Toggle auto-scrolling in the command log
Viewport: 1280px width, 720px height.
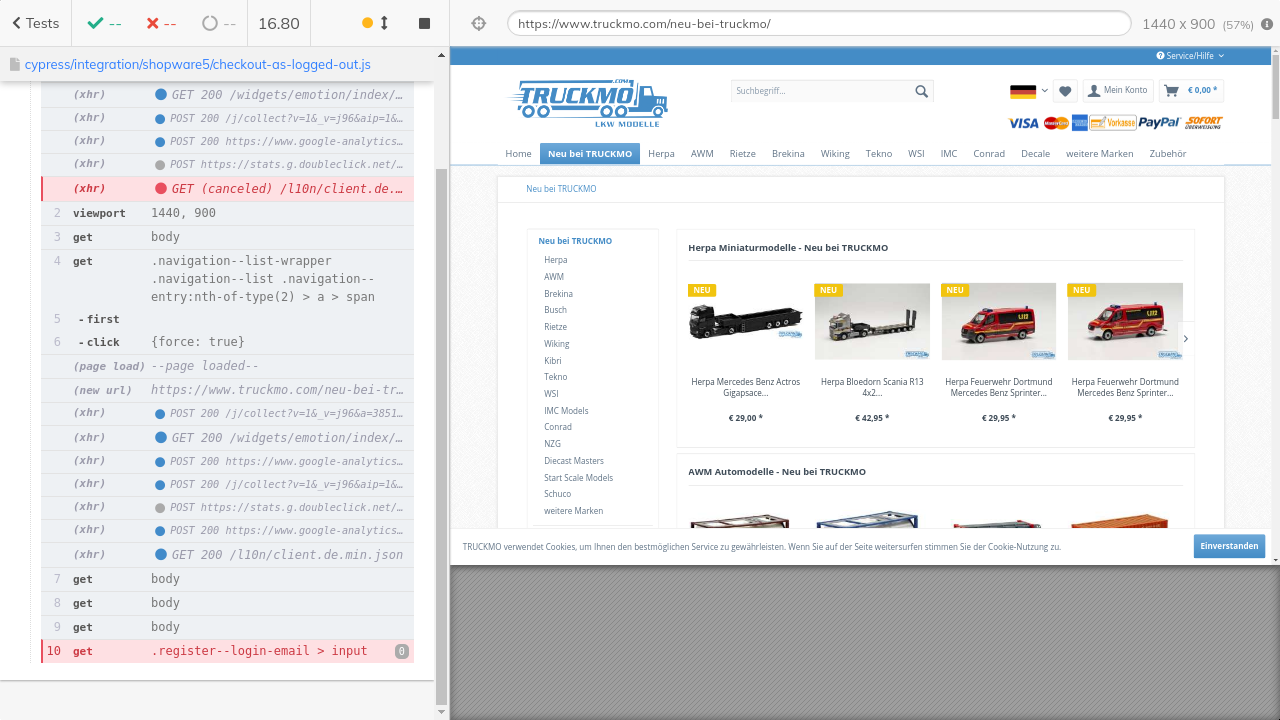(x=376, y=23)
